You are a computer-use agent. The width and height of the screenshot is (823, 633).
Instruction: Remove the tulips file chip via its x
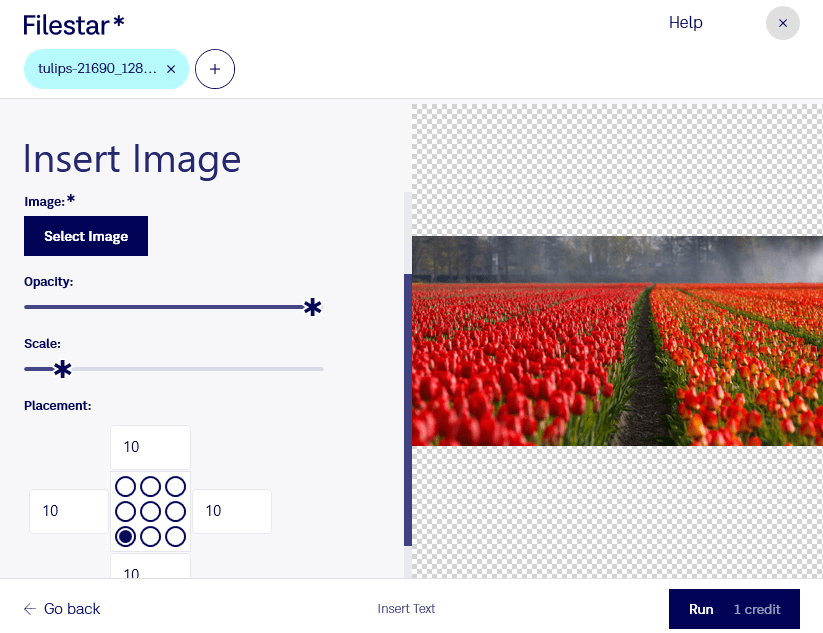pos(171,69)
